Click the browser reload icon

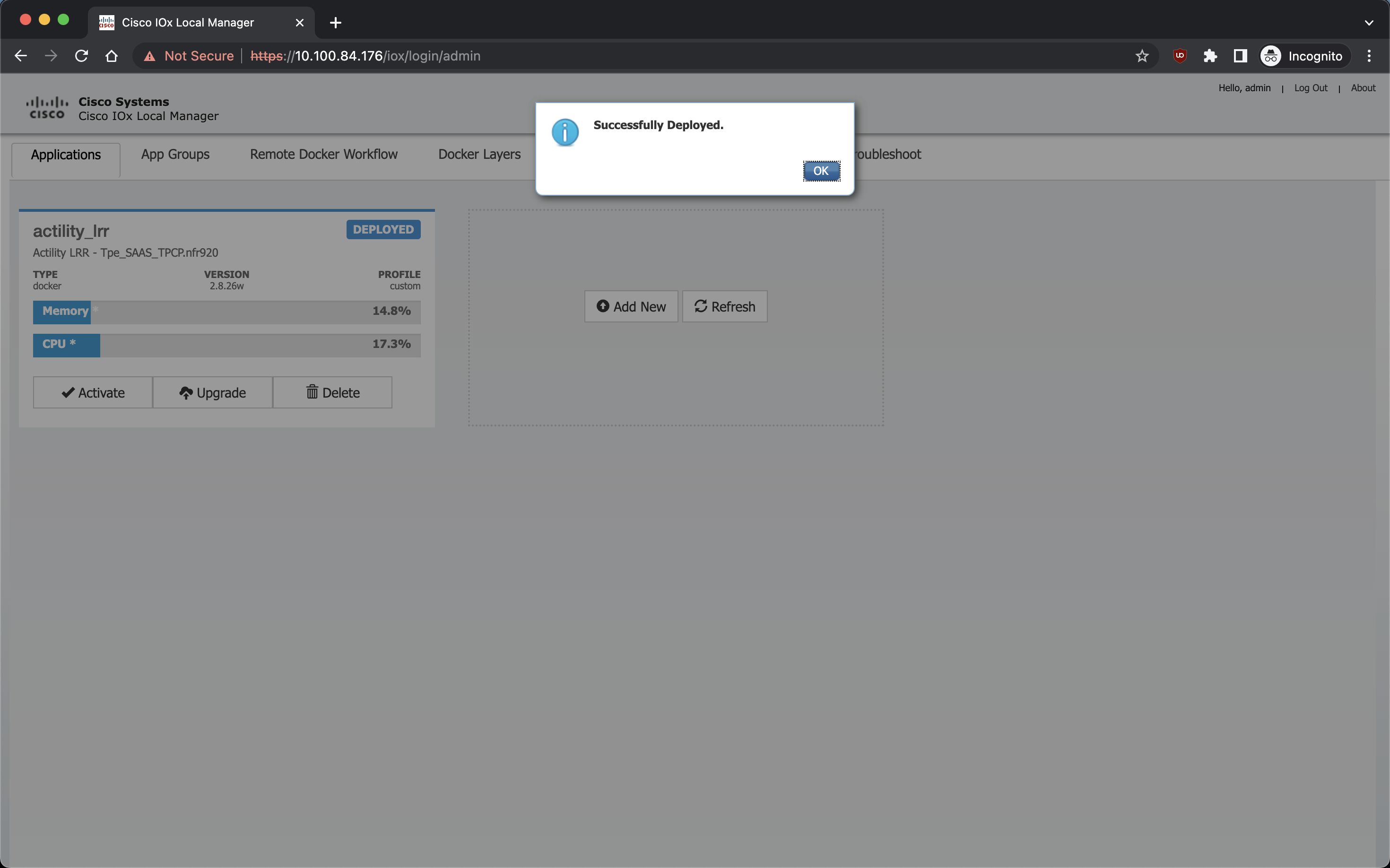click(81, 56)
